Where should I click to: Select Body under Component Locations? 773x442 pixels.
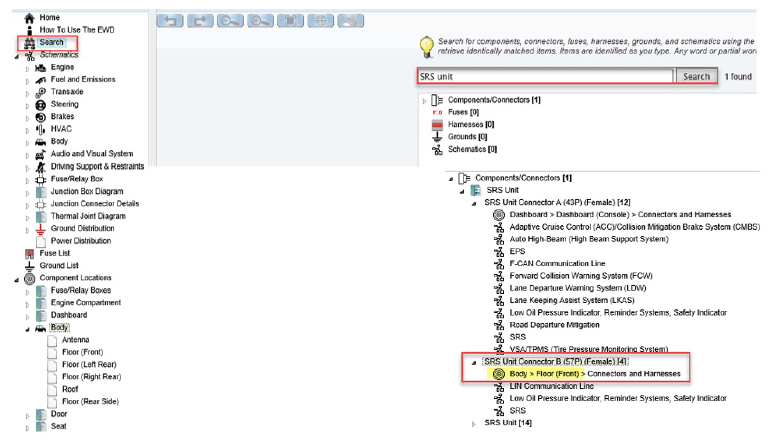click(59, 327)
